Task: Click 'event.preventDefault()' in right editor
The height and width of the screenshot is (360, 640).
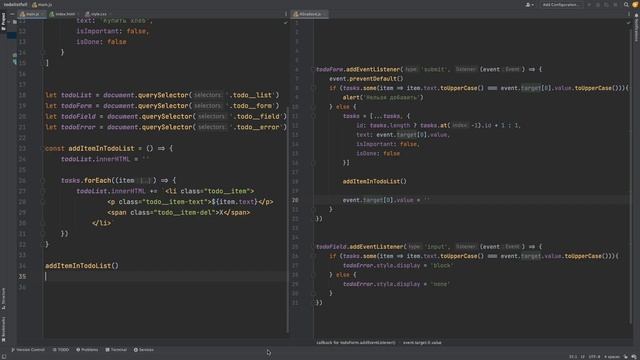Action: tap(366, 78)
